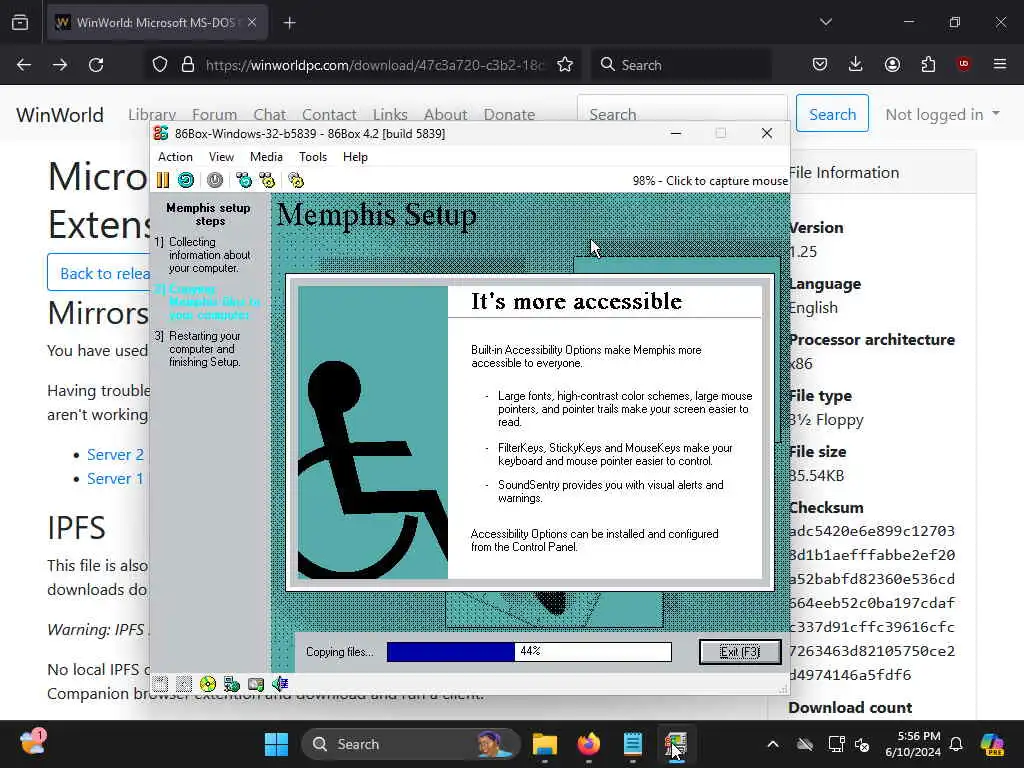This screenshot has height=768, width=1024.
Task: Send Ctrl+Alt+Esc toolbar icon
Action: 267,180
